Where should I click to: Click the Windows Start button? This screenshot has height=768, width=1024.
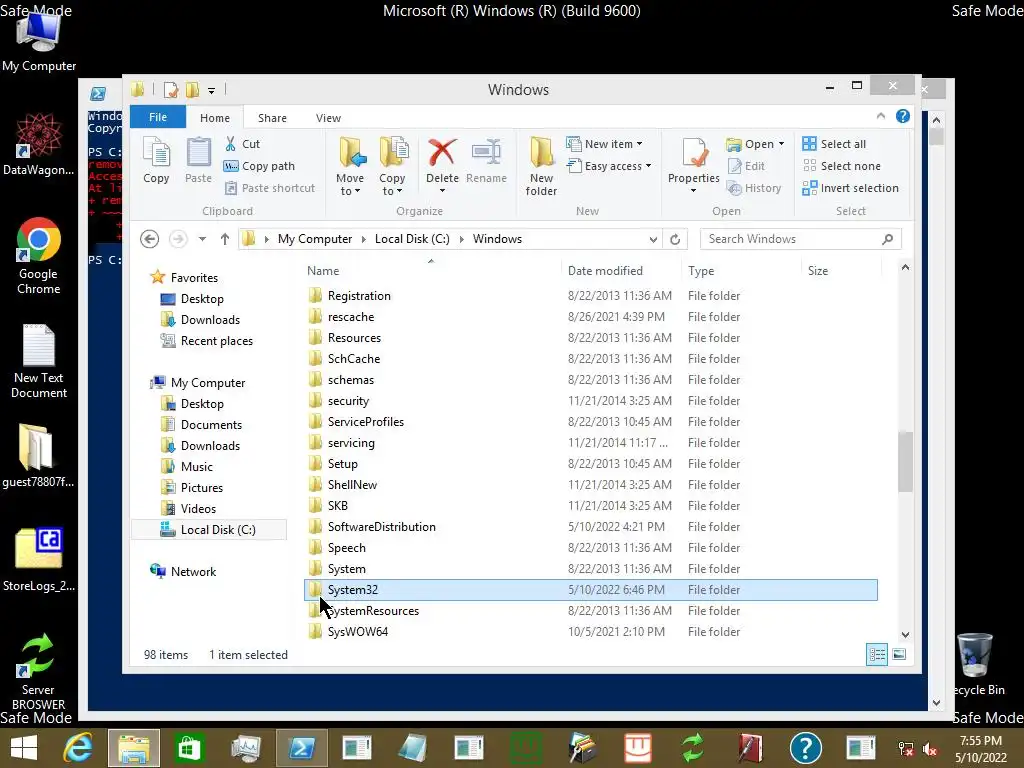pos(24,748)
